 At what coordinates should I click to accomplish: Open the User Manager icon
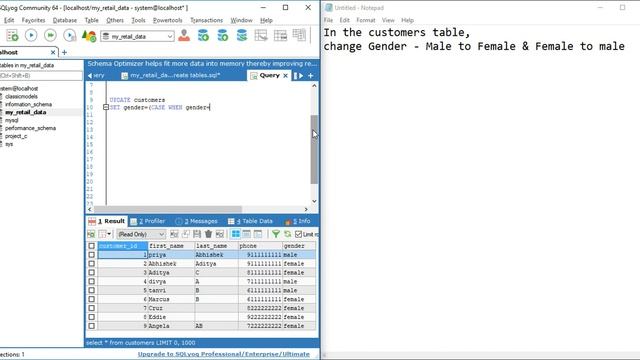click(184, 36)
